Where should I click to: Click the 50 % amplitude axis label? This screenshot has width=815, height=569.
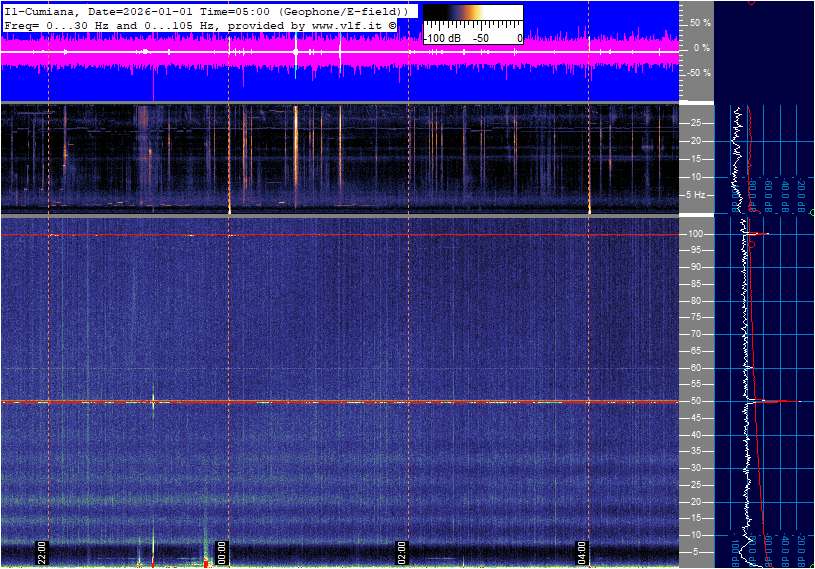point(700,22)
